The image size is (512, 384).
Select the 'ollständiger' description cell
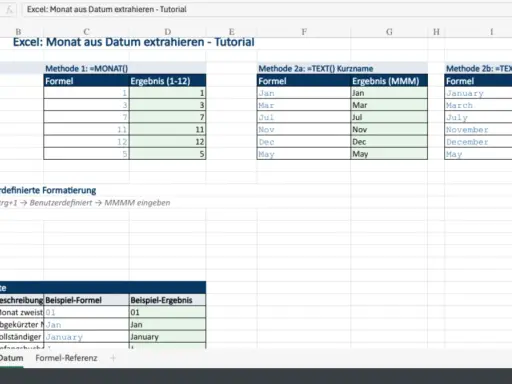[22, 337]
